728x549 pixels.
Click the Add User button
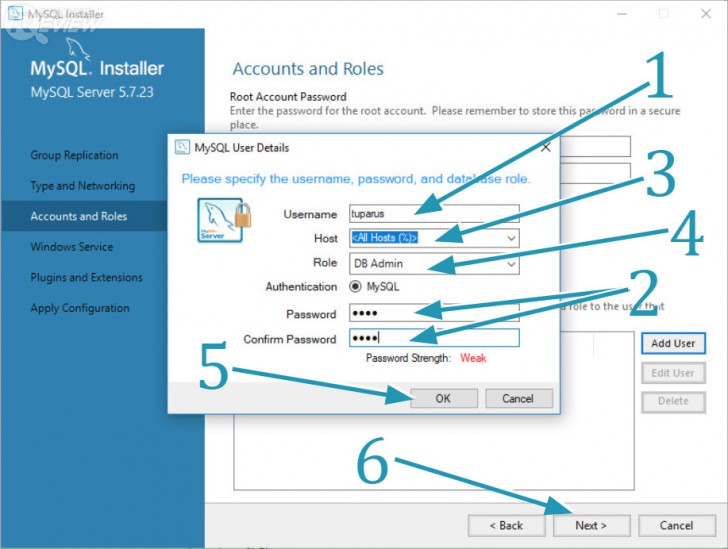[673, 343]
